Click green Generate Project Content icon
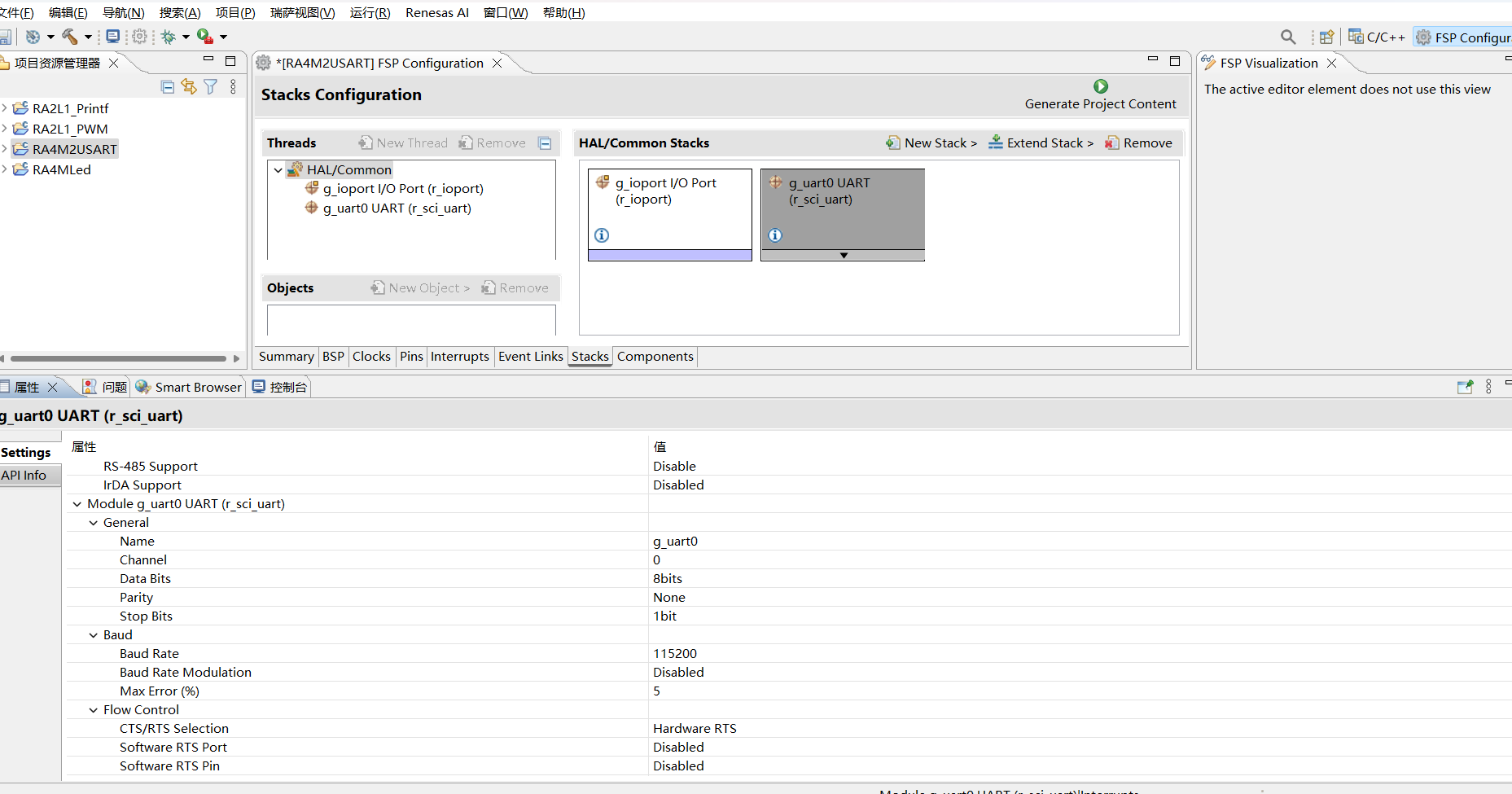Screen dimensions: 1512x794 pyautogui.click(x=1101, y=86)
